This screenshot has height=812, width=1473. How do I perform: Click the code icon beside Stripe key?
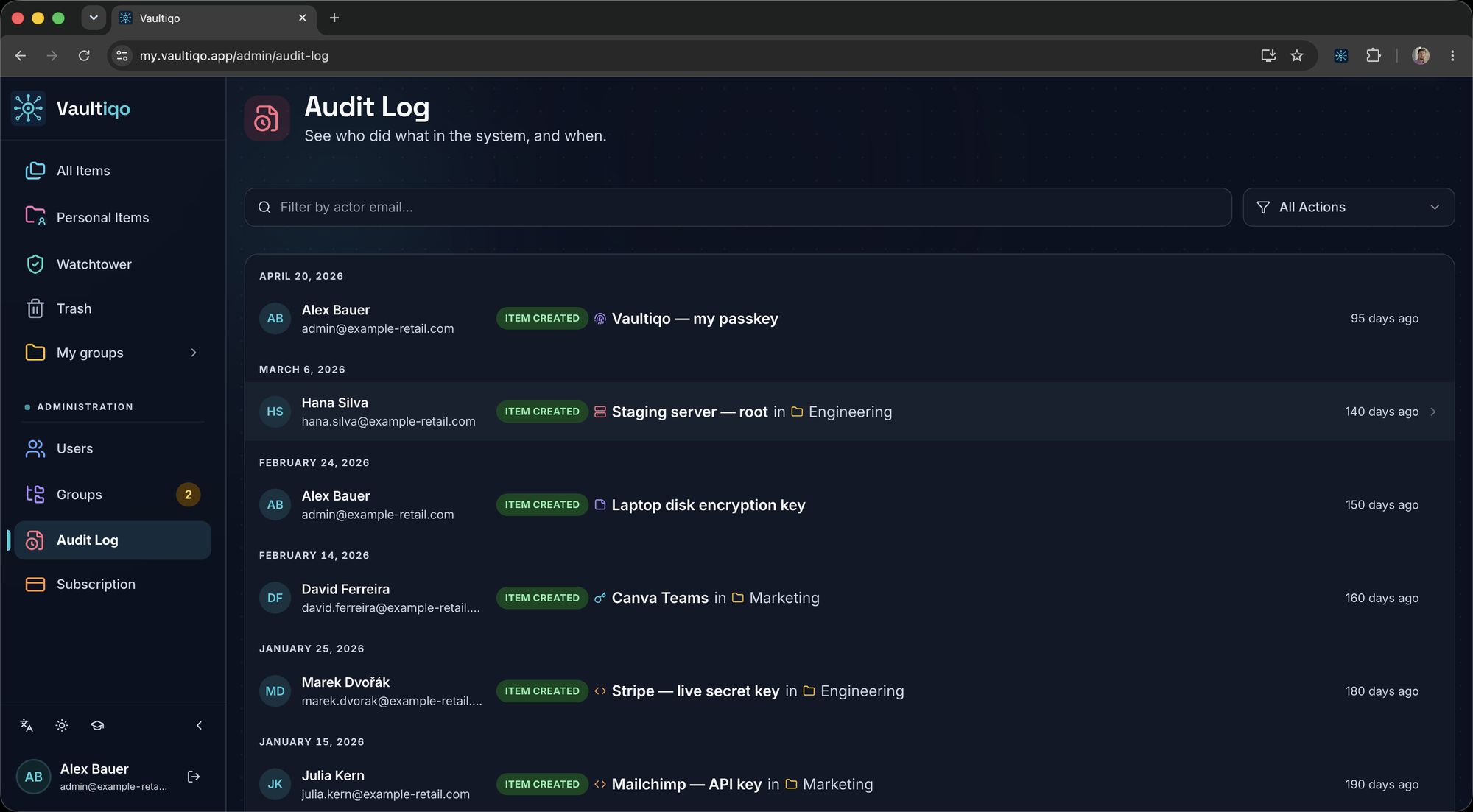click(x=600, y=691)
